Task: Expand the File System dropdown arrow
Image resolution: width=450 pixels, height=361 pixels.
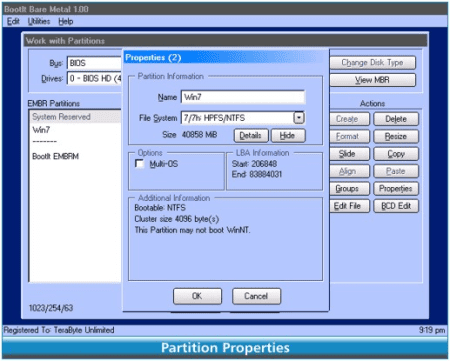Action: tap(299, 118)
